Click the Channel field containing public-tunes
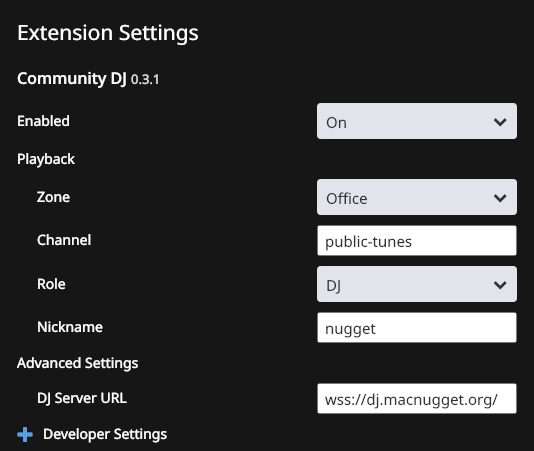Screen dimensions: 534x451 417,240
